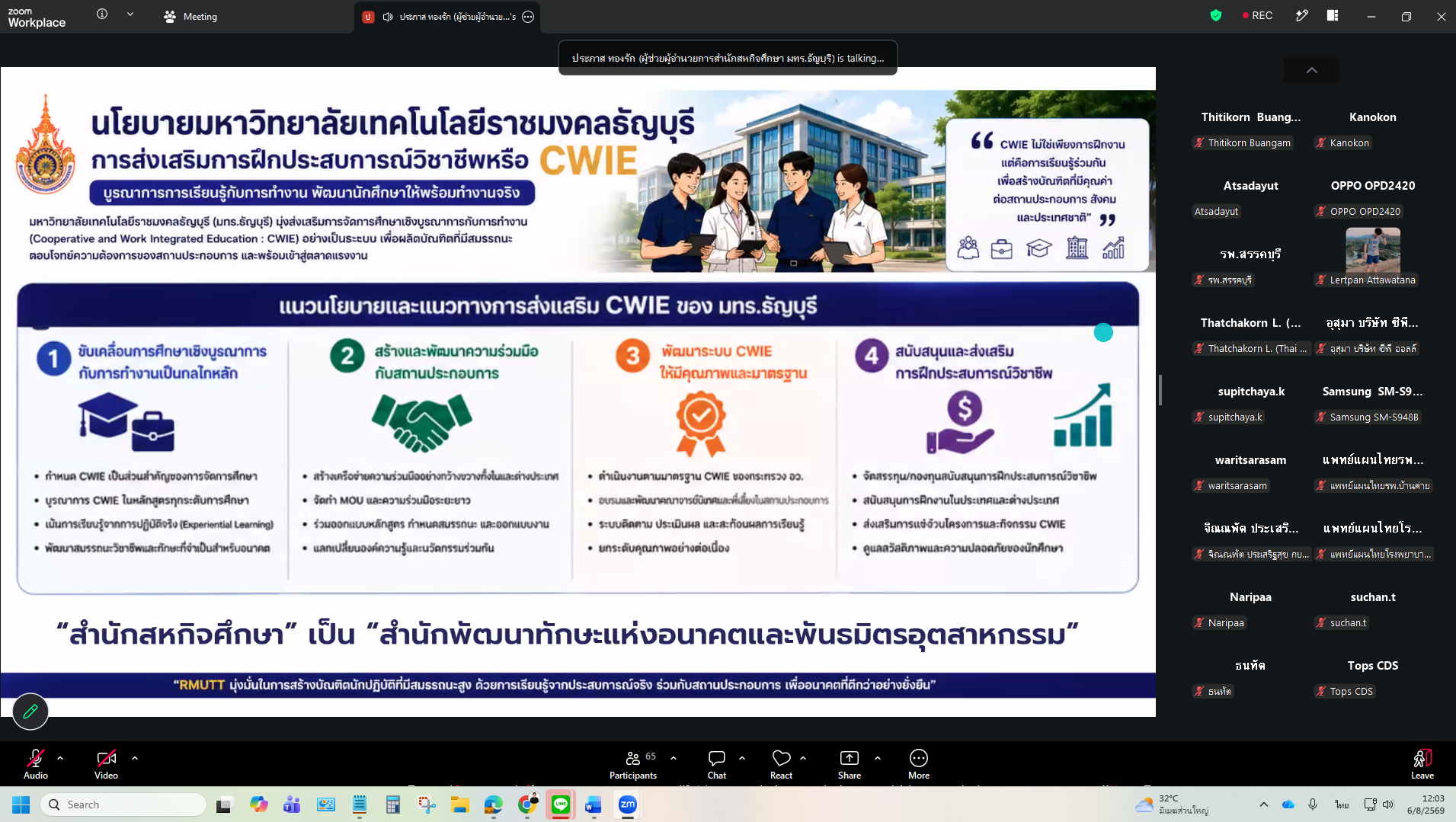The width and height of the screenshot is (1456, 822).
Task: Launch Copilot from the taskbar
Action: click(258, 804)
